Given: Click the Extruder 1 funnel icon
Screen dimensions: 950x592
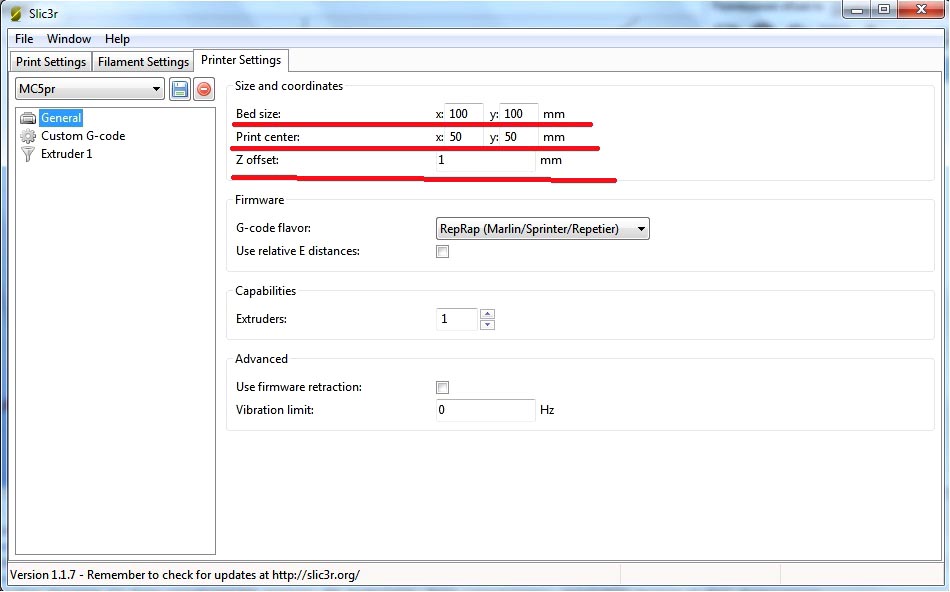Looking at the screenshot, I should (28, 155).
